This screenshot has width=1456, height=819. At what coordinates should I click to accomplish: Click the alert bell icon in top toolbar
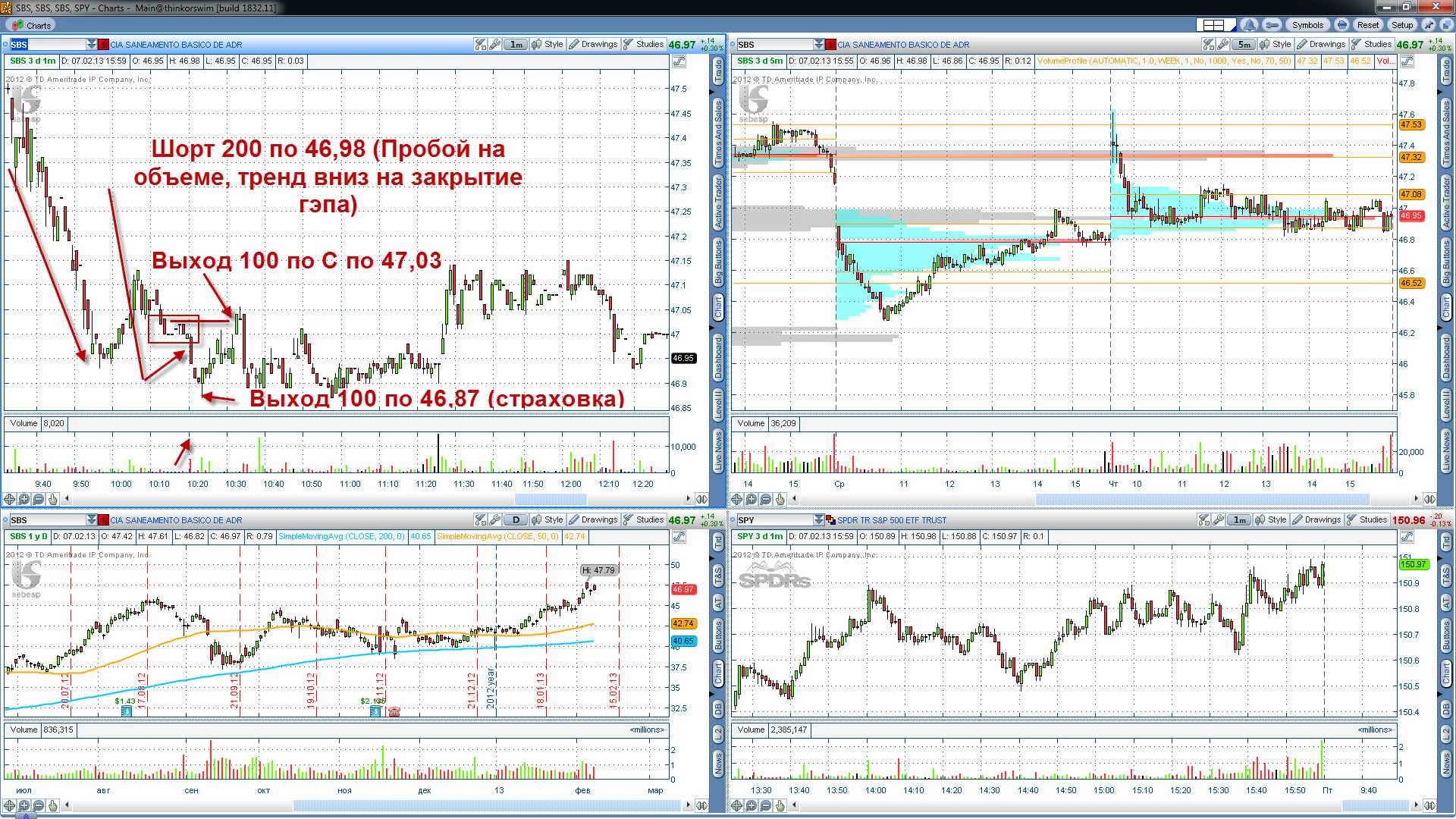(x=1249, y=25)
